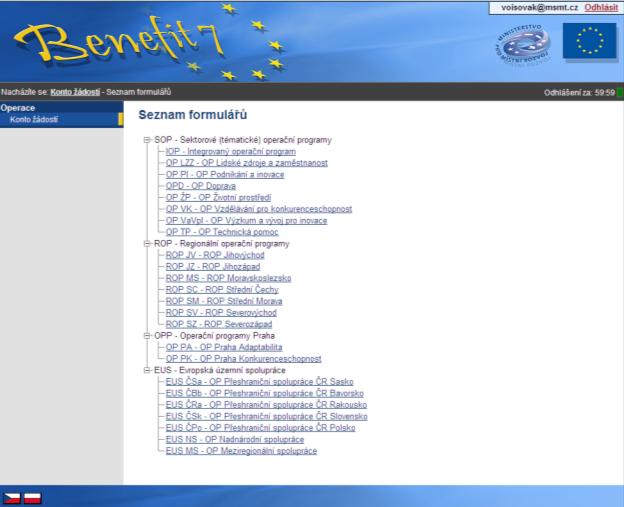624x507 pixels.
Task: Collapse the OPP Prague programs tree node
Action: tap(147, 336)
